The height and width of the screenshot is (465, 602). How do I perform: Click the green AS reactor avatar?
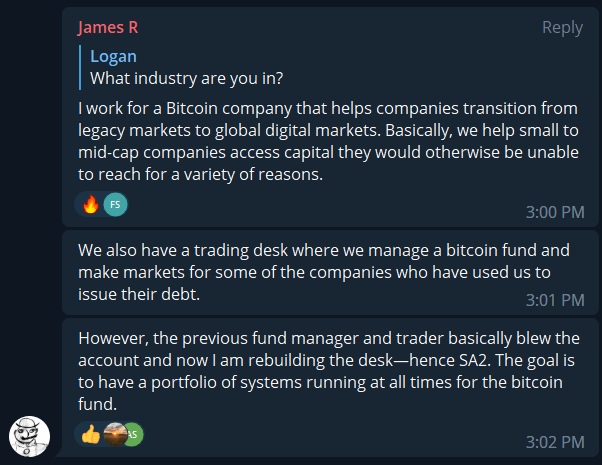point(134,434)
